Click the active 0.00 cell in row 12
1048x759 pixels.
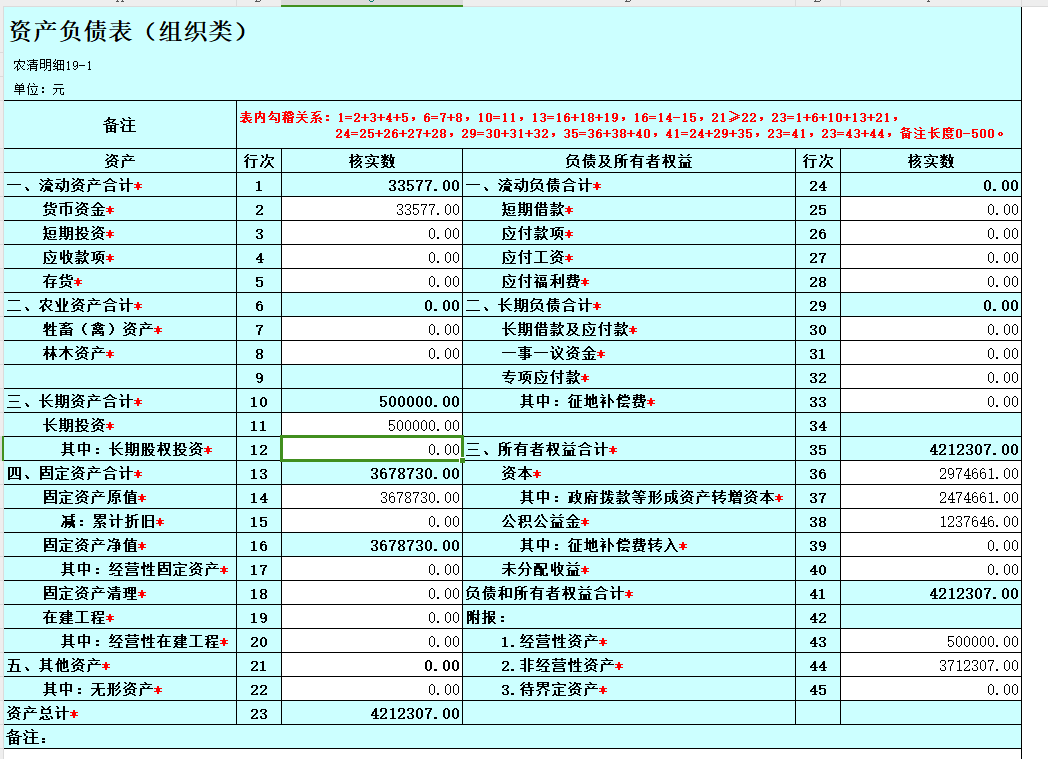pyautogui.click(x=372, y=450)
